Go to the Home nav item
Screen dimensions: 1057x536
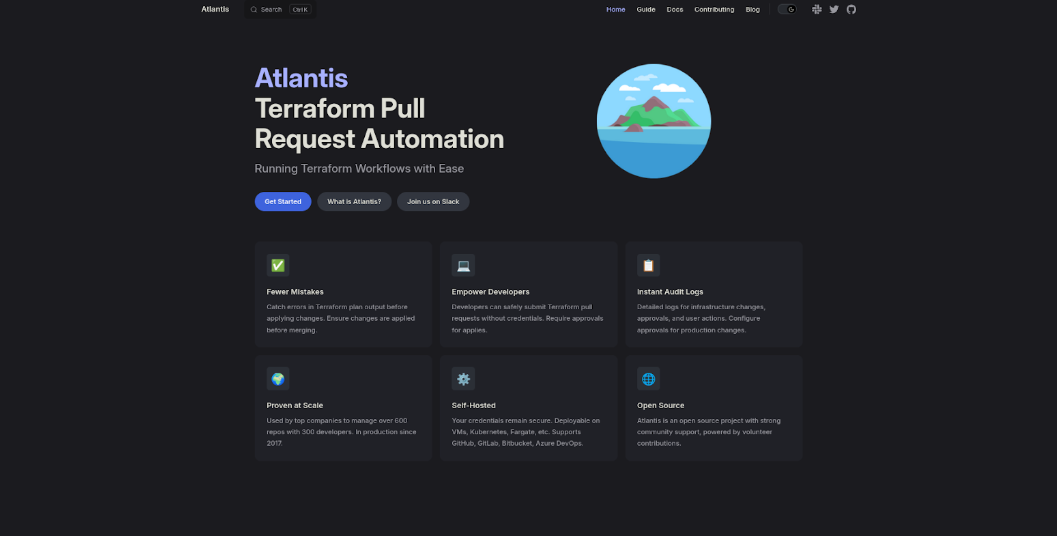click(x=615, y=9)
